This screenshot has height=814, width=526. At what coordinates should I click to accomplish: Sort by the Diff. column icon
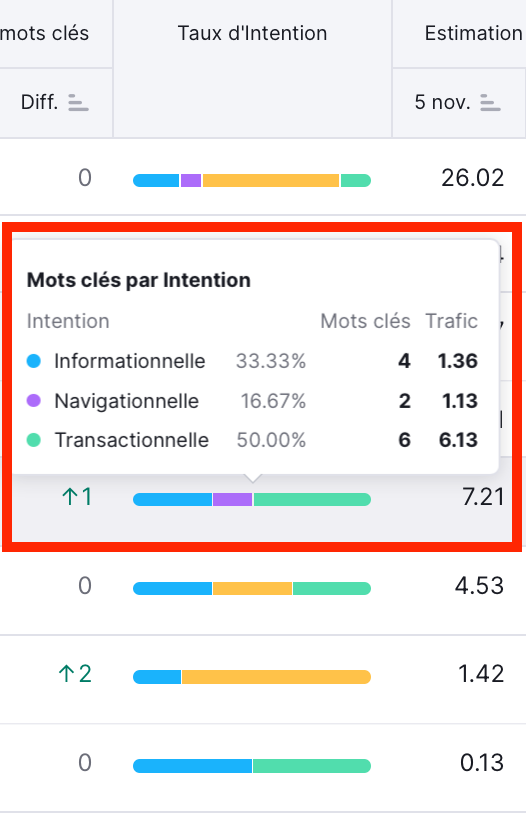click(x=78, y=103)
